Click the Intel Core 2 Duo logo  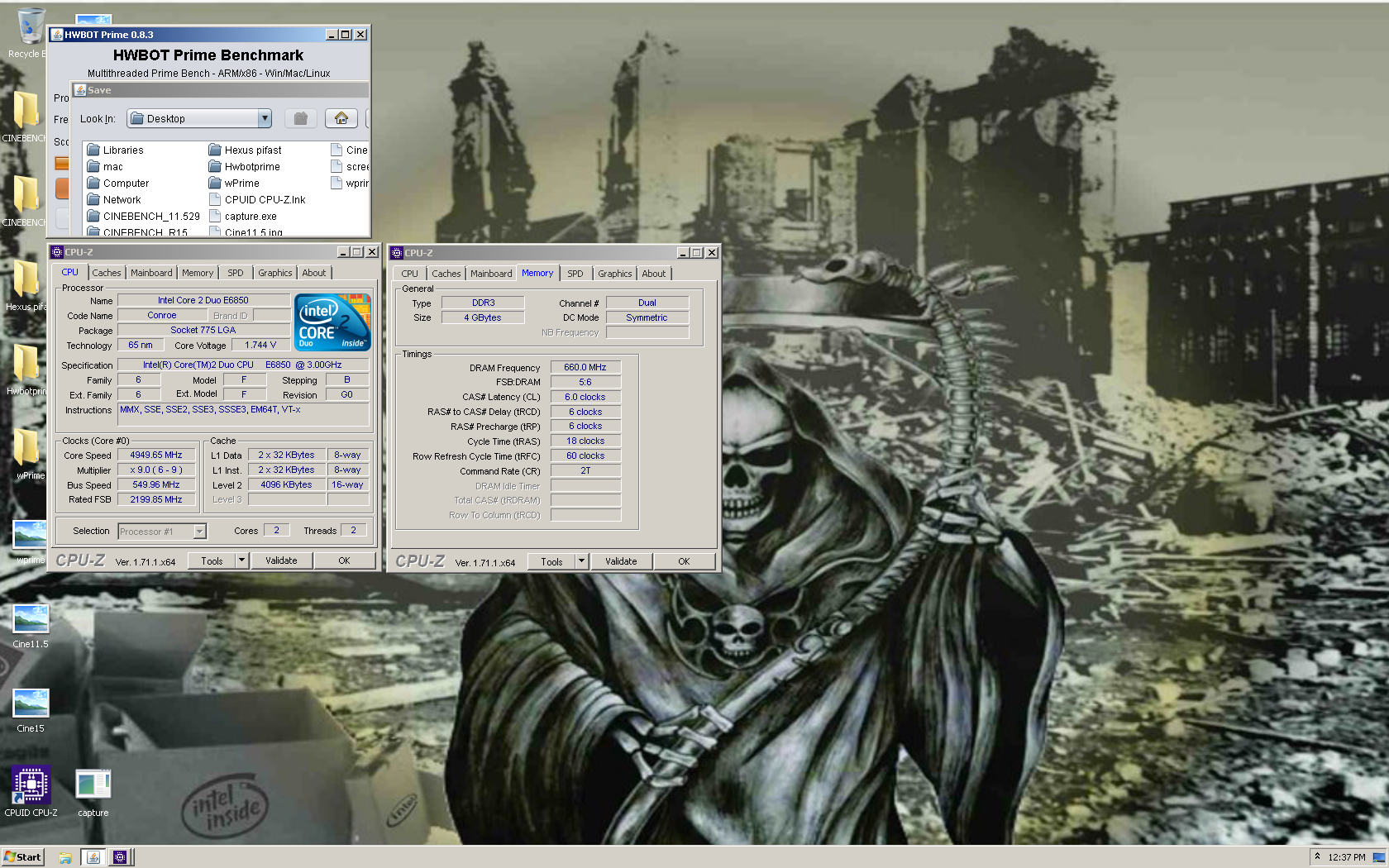333,322
